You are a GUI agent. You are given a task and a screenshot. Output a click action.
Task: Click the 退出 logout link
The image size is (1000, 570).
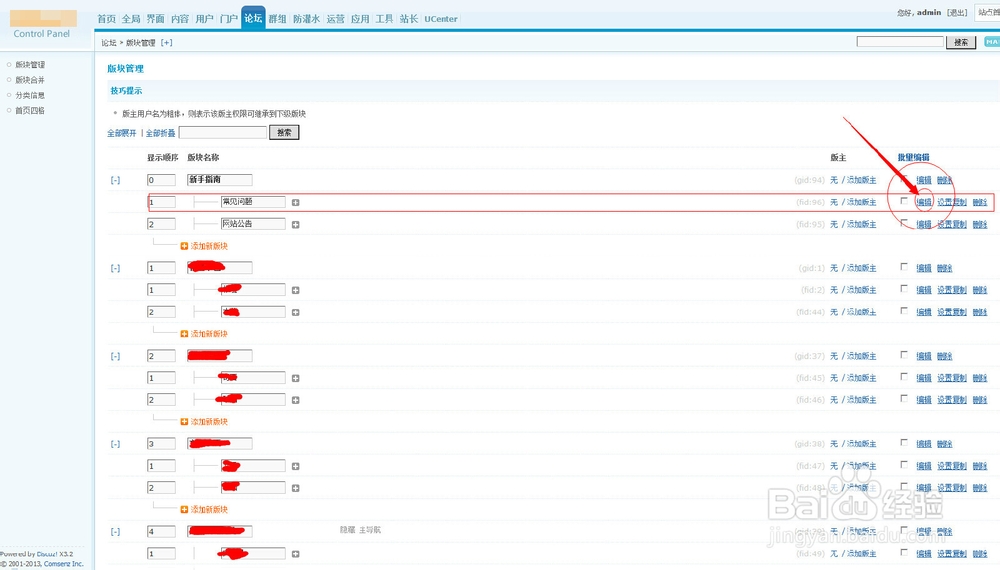[x=957, y=13]
